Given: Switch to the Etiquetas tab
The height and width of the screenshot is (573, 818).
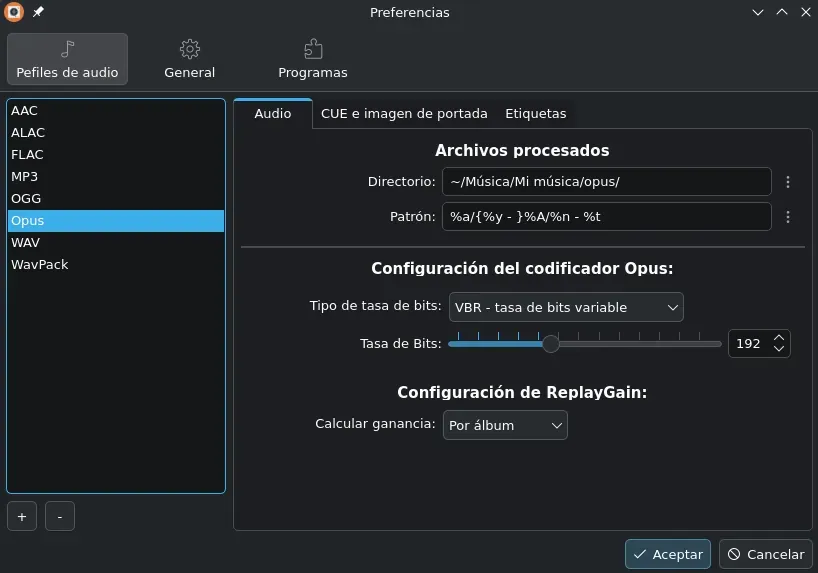Looking at the screenshot, I should coord(535,114).
